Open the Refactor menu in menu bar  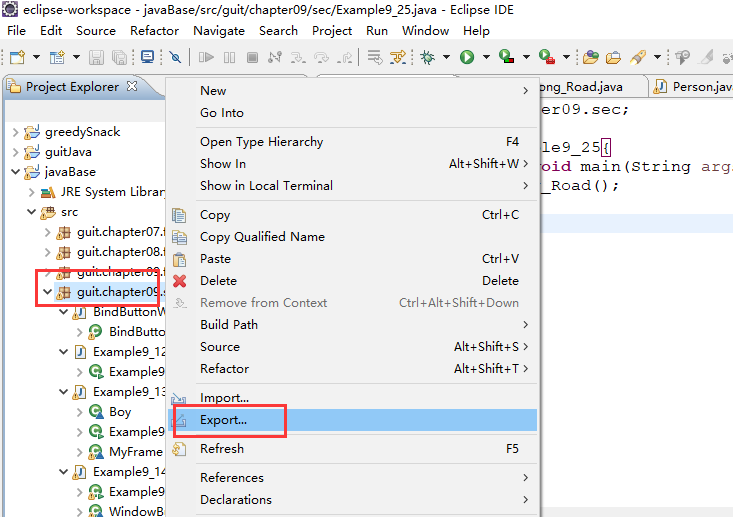tap(154, 31)
